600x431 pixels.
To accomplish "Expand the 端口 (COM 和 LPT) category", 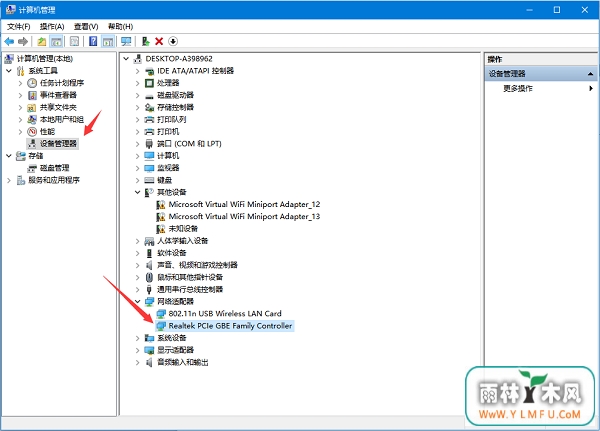I will [x=138, y=144].
